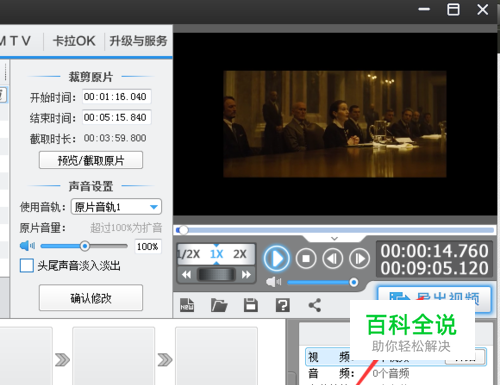Click the 00:00:14.760 current time display

(x=434, y=251)
